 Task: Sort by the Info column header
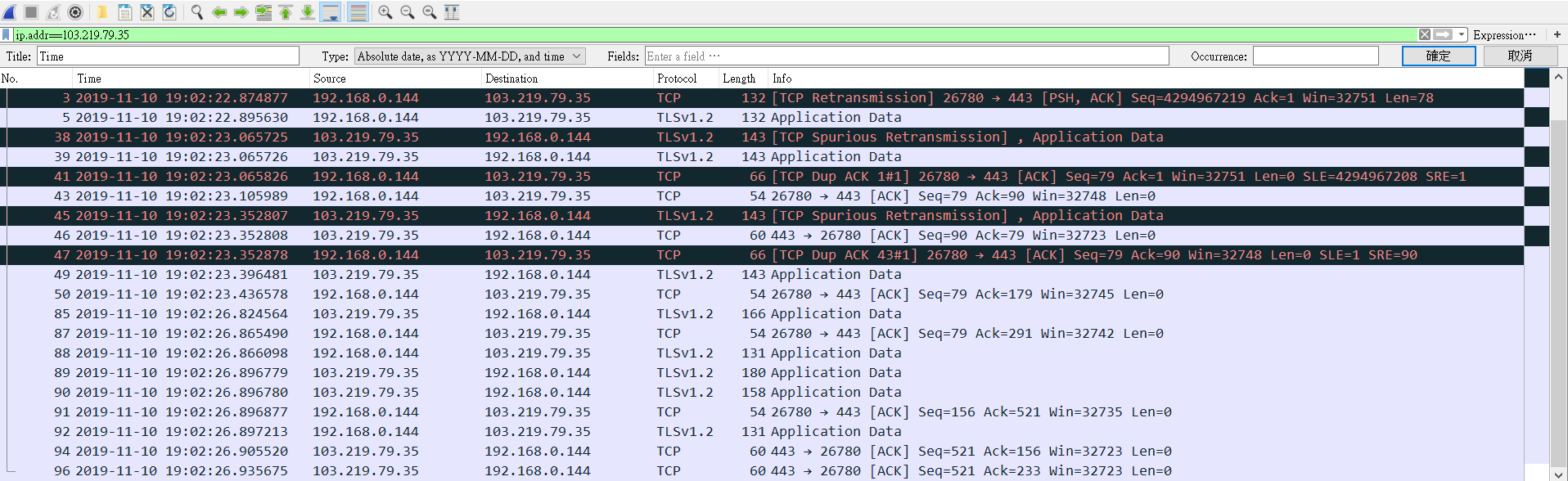pyautogui.click(x=1146, y=79)
